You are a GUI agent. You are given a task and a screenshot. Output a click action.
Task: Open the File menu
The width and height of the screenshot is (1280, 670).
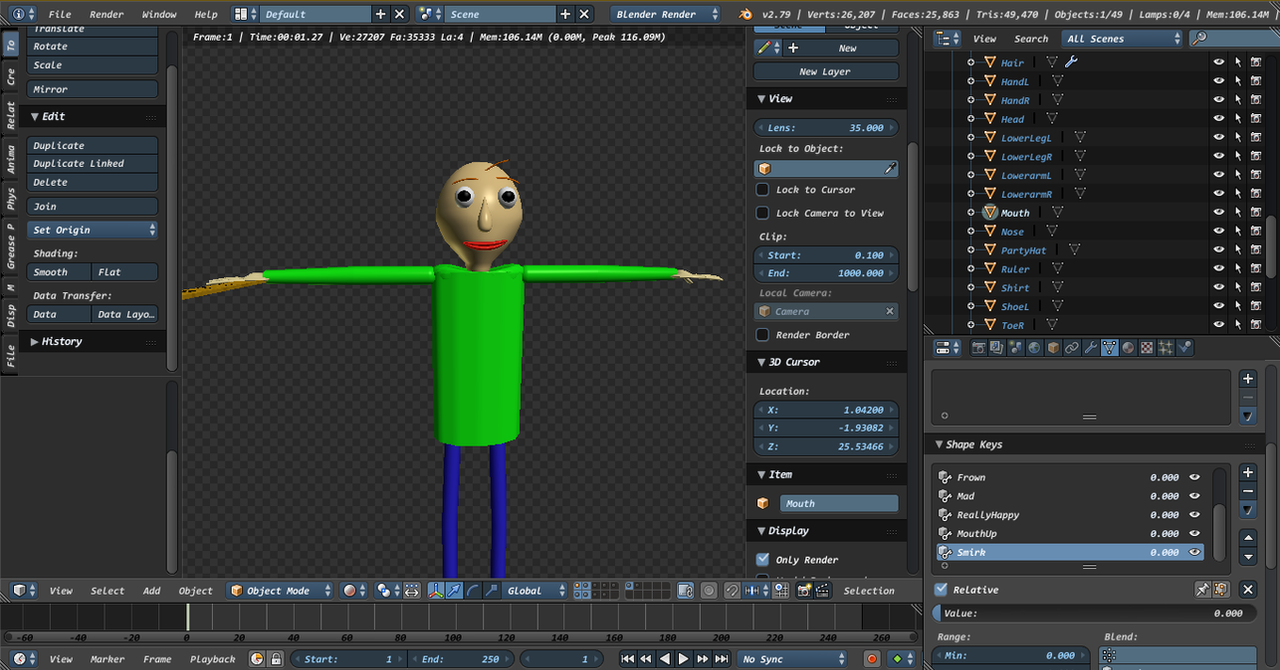point(60,15)
